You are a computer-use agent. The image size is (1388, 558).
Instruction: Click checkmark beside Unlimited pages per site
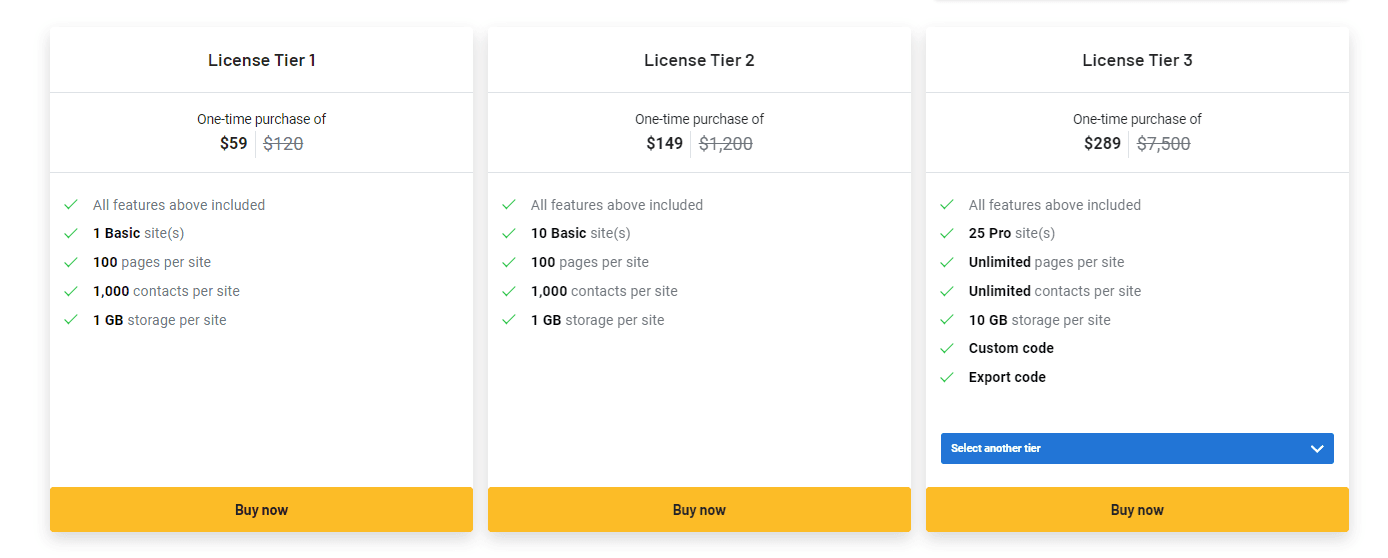947,263
